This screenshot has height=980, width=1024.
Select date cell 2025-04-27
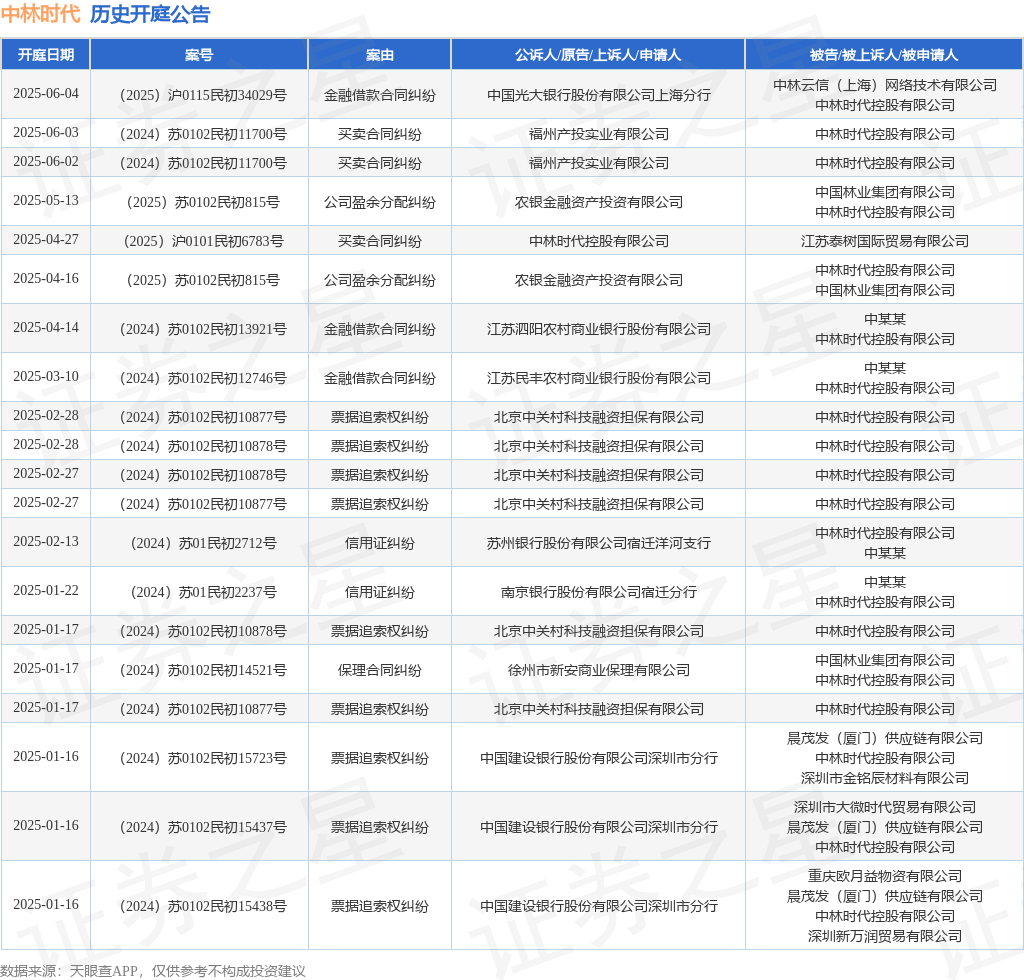[x=46, y=240]
